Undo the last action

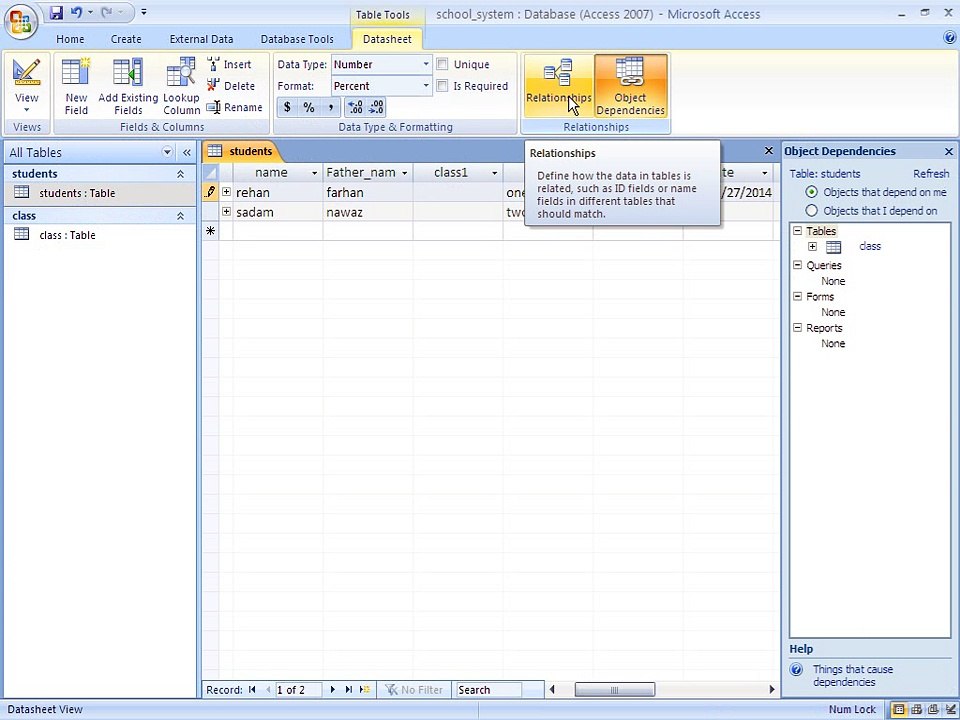tap(76, 12)
